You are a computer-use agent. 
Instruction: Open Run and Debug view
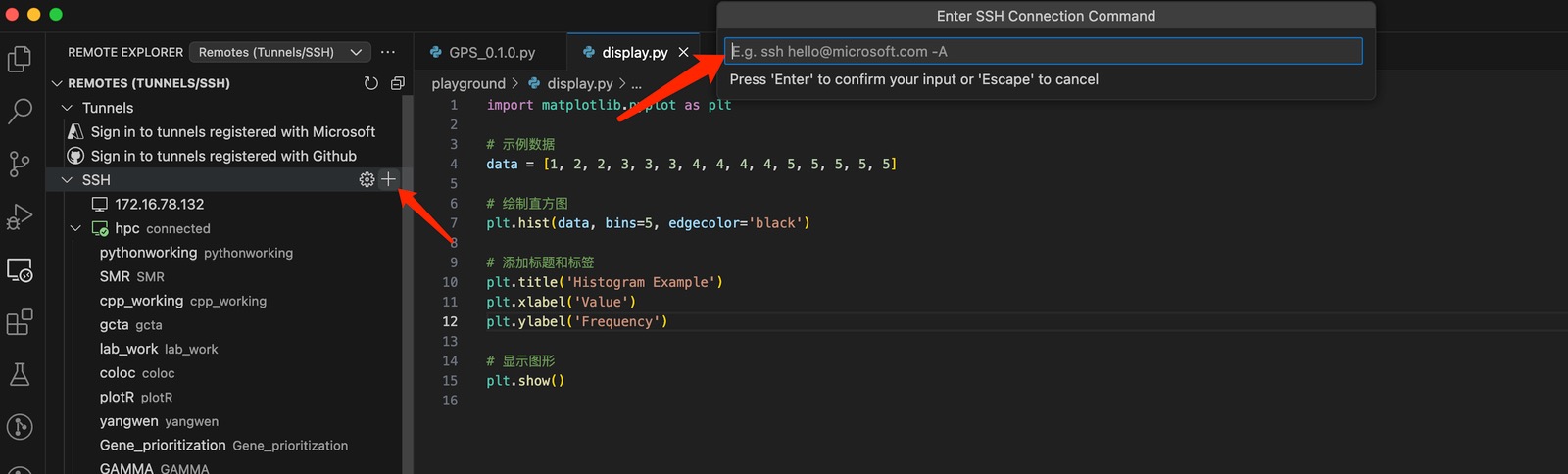click(20, 216)
